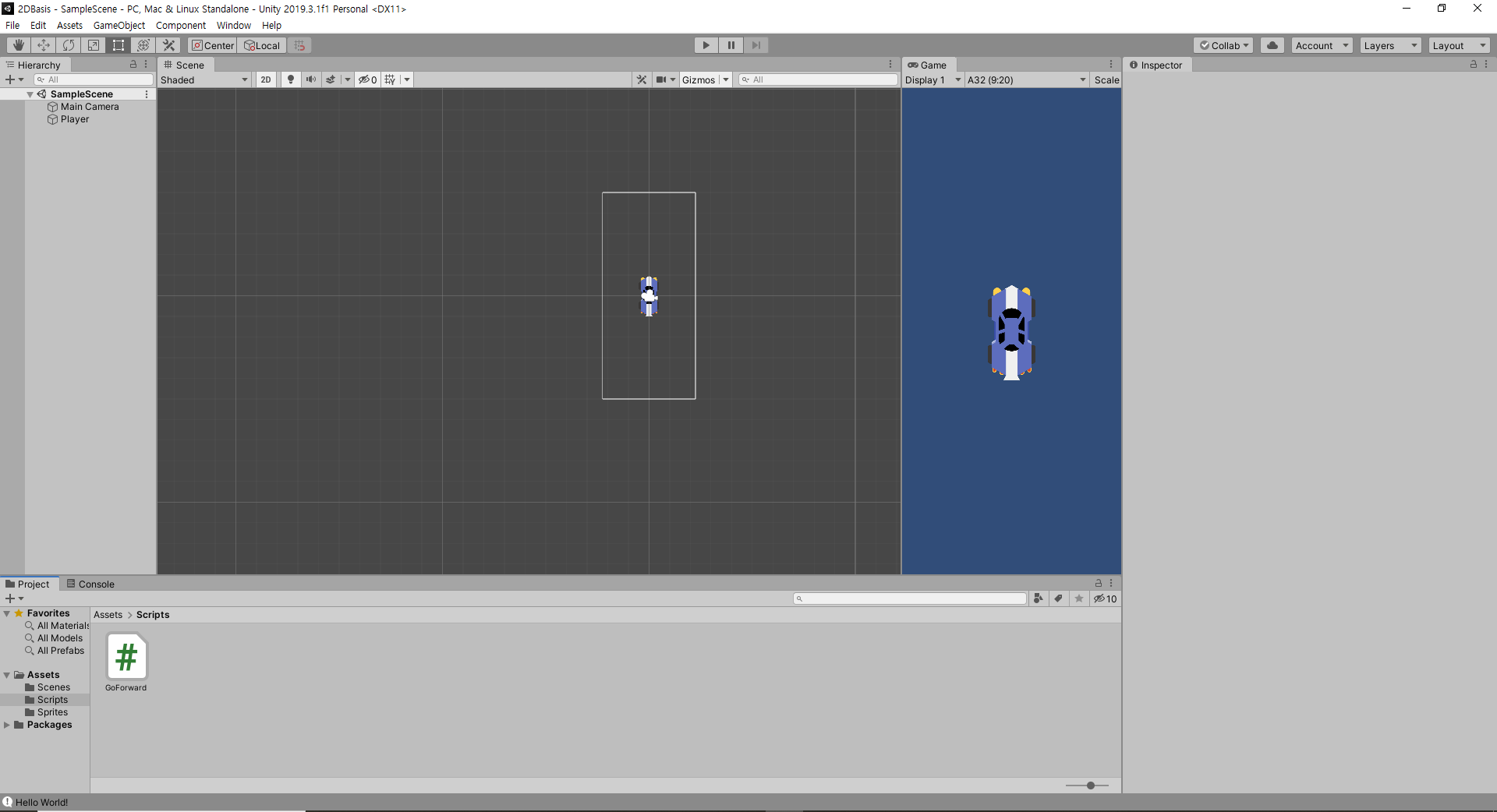Viewport: 1497px width, 812px height.
Task: Toggle scene lighting
Action: click(x=291, y=79)
